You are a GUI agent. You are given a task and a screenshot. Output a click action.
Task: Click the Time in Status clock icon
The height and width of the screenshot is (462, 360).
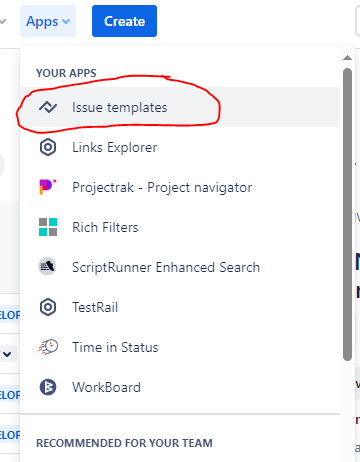coord(48,347)
